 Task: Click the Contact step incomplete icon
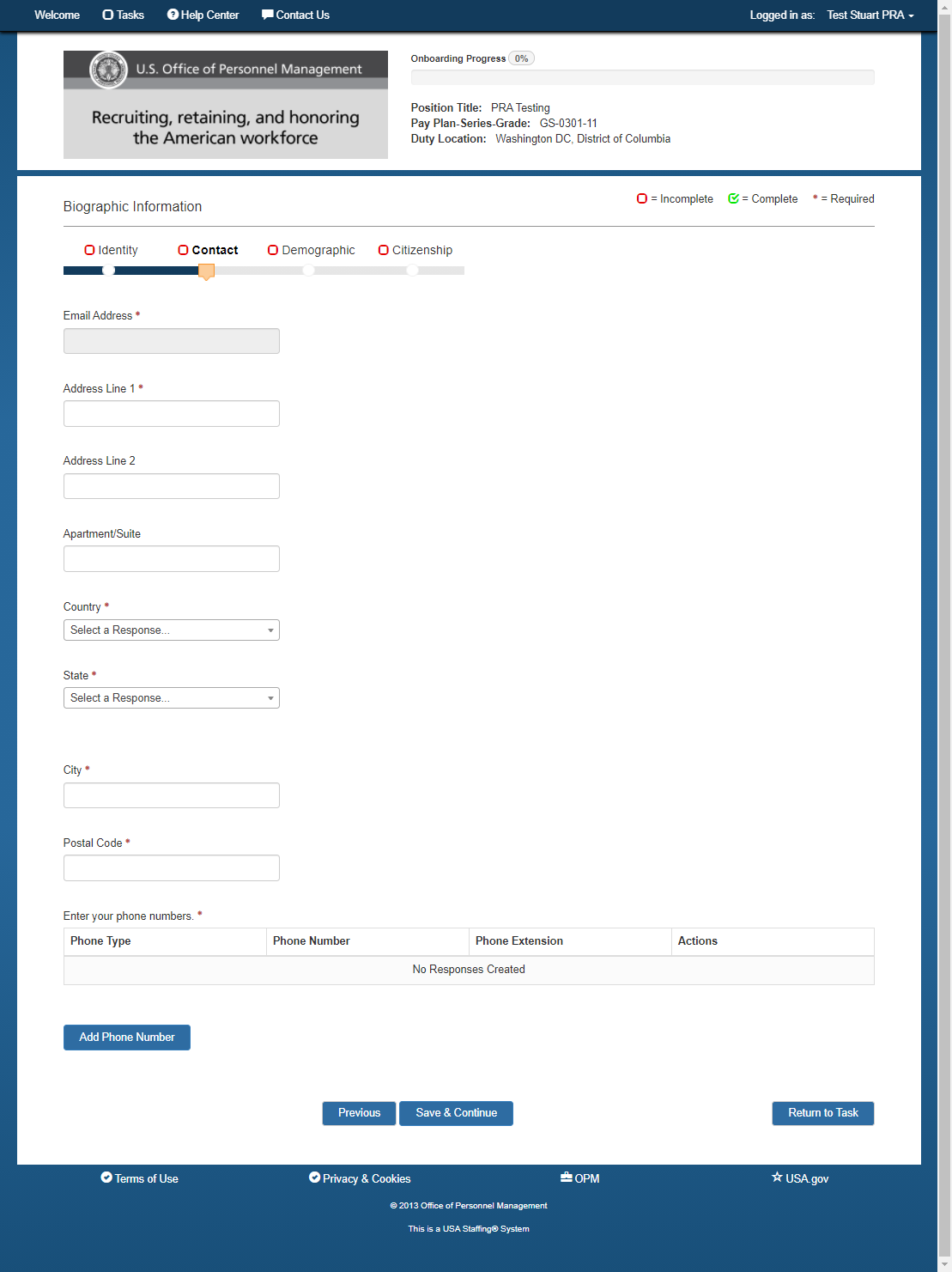(183, 250)
